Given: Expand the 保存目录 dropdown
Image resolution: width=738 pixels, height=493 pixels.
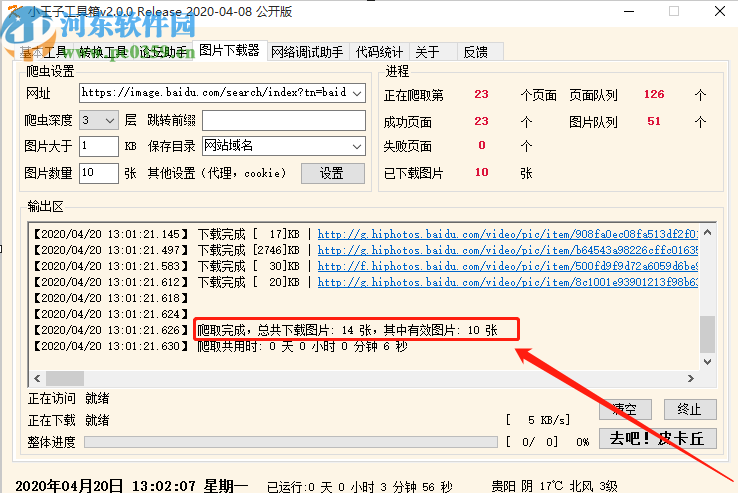Looking at the screenshot, I should click(357, 146).
